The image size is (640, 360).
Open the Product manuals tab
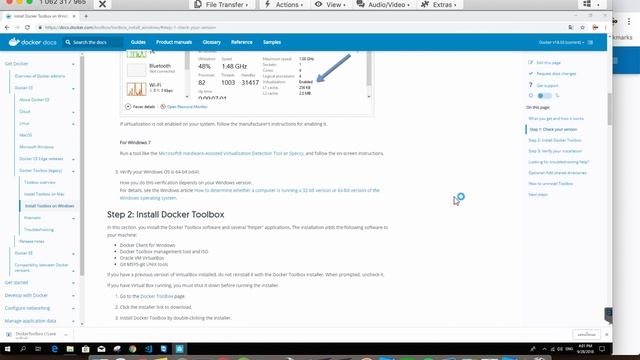[x=174, y=42]
